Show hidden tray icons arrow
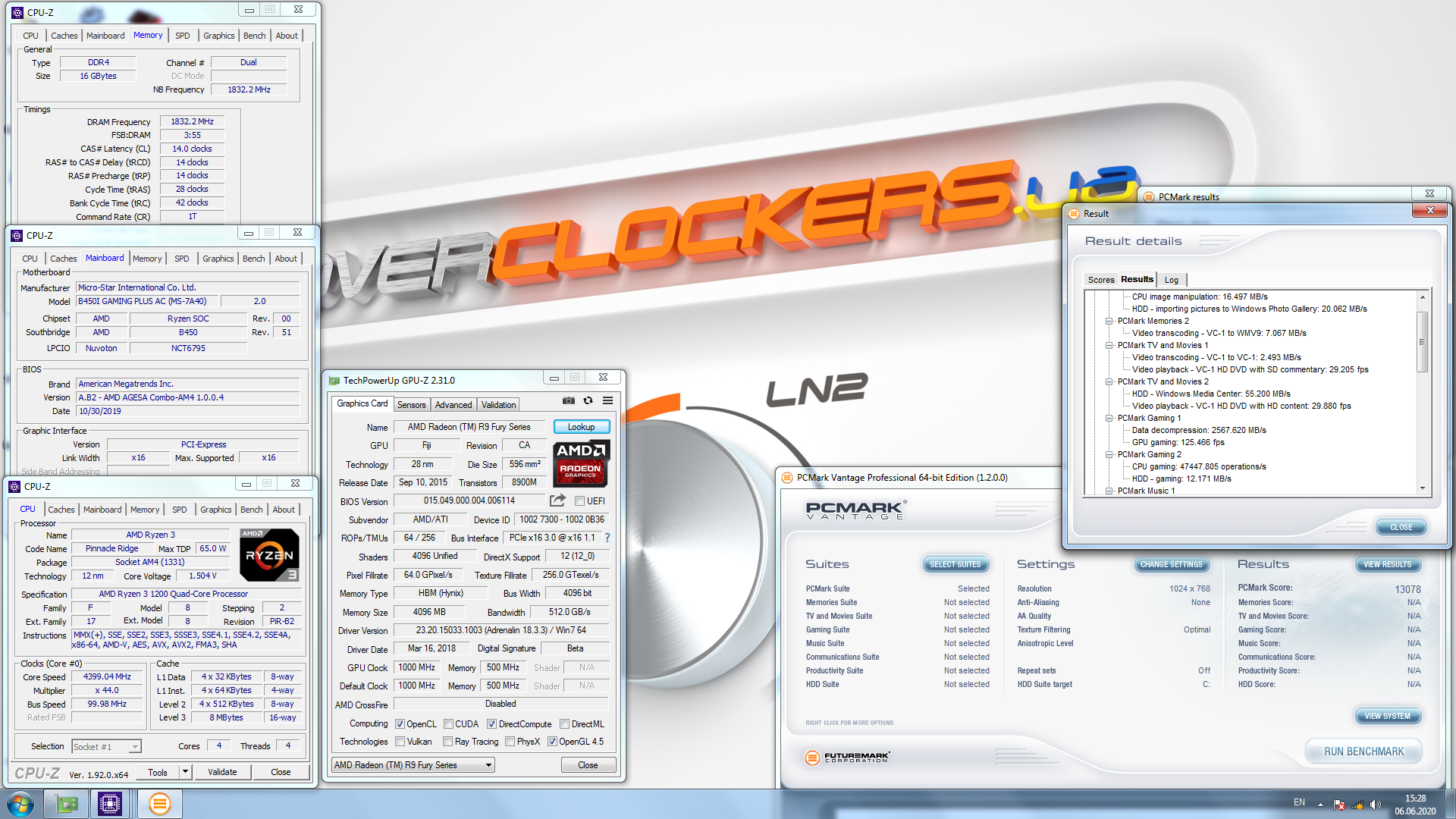 pyautogui.click(x=1320, y=805)
